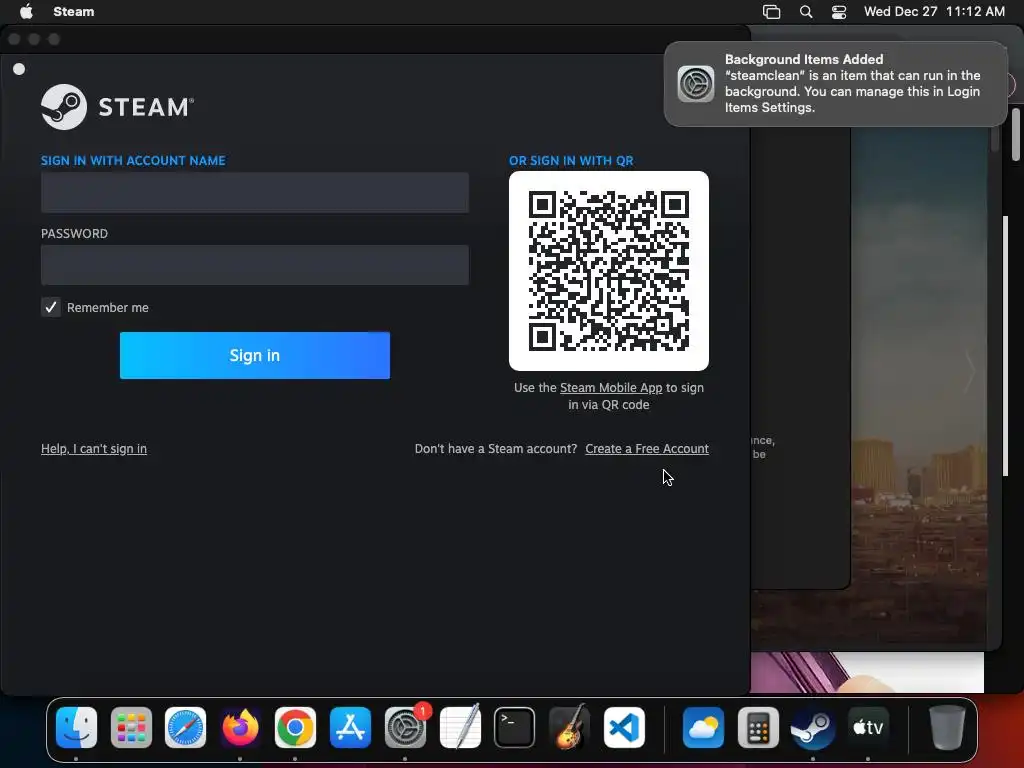Click the Background Items Added notification
Viewport: 1024px width, 768px height.
click(x=836, y=84)
